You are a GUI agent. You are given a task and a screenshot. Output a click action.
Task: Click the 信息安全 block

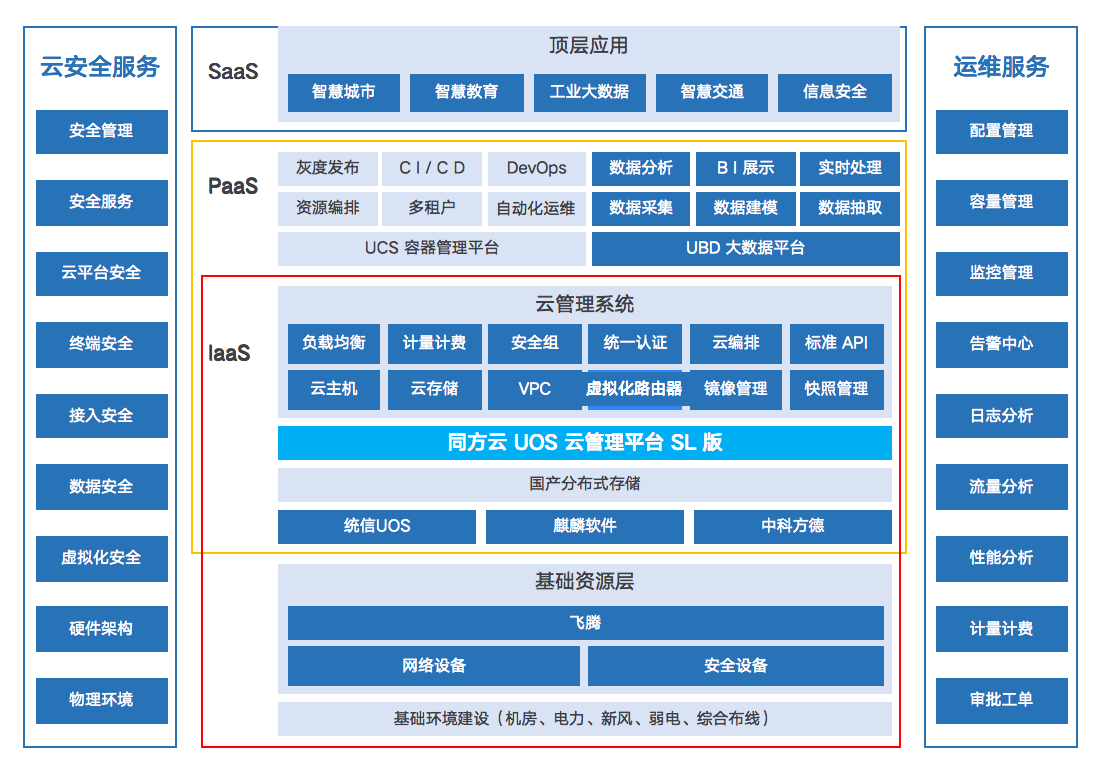click(x=835, y=92)
